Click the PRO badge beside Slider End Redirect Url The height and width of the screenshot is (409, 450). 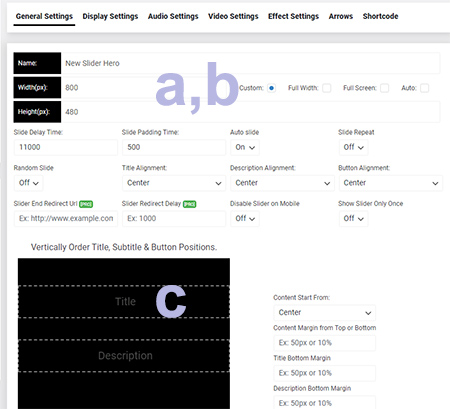[x=86, y=204]
